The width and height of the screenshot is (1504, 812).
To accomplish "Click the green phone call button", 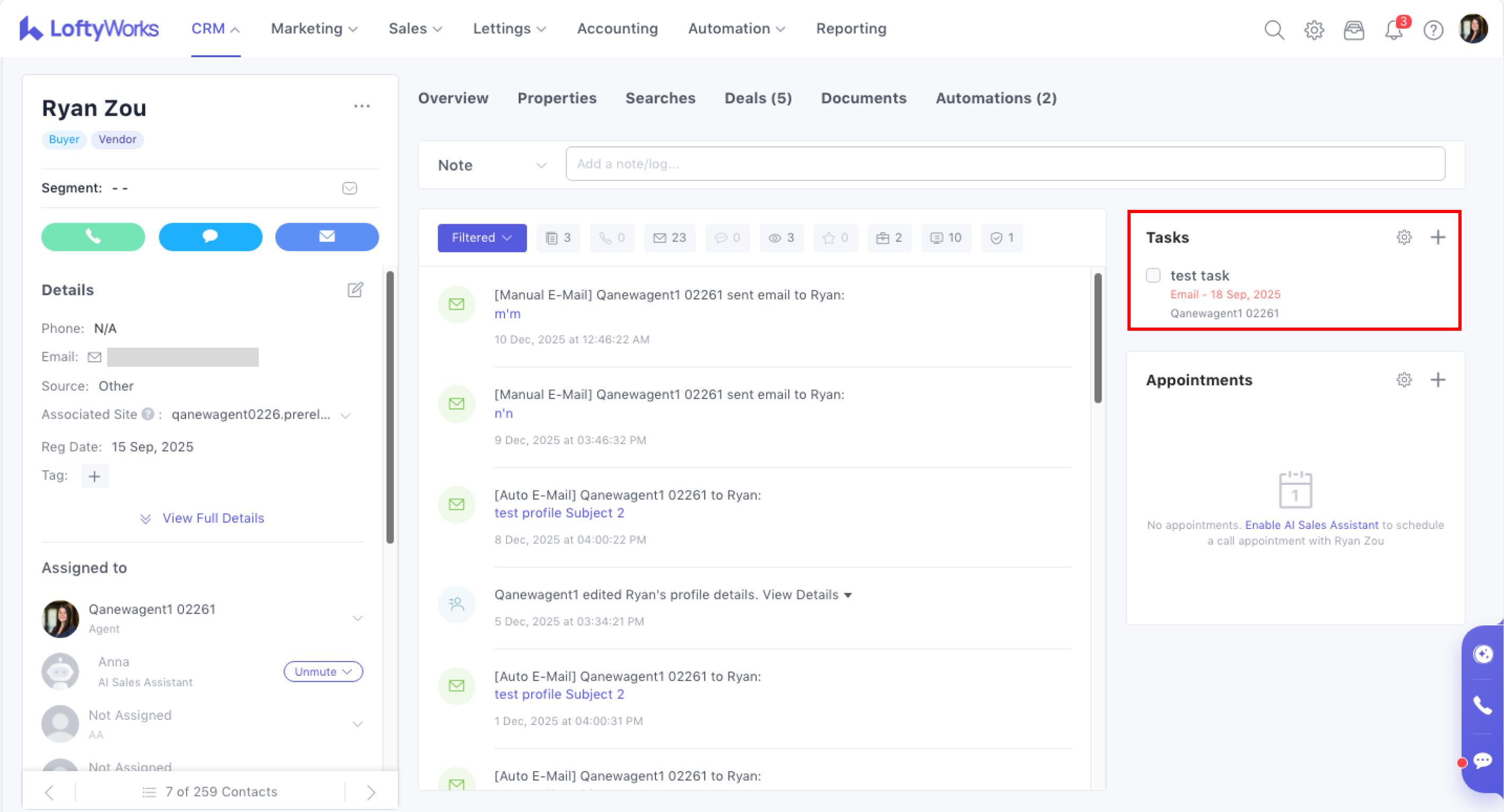I will [93, 237].
